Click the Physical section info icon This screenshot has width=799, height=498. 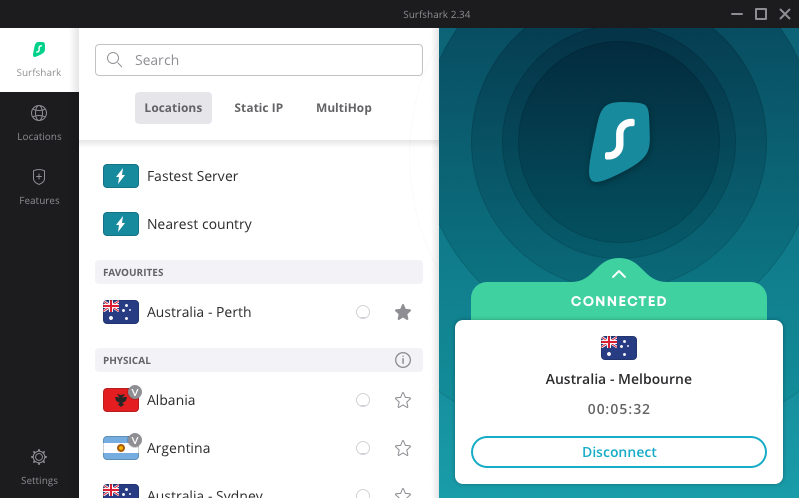403,360
